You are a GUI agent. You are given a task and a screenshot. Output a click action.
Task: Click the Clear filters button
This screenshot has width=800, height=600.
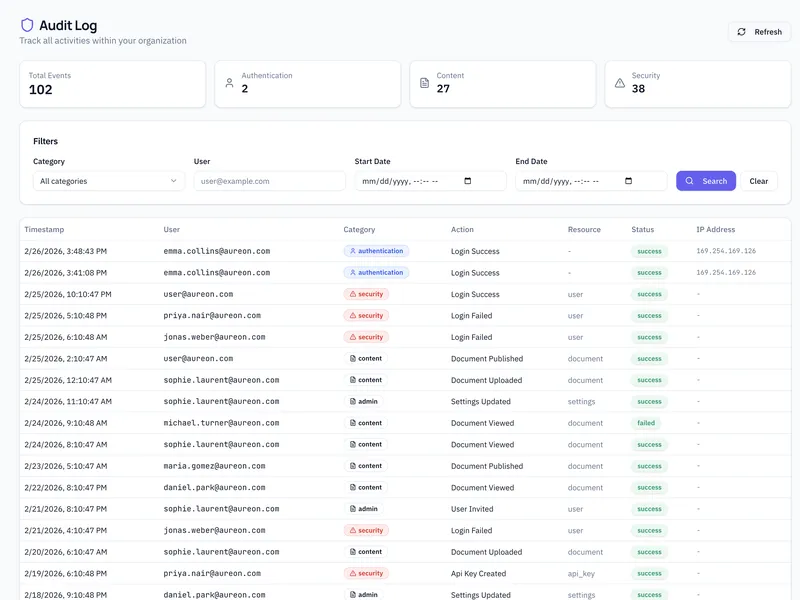(758, 181)
